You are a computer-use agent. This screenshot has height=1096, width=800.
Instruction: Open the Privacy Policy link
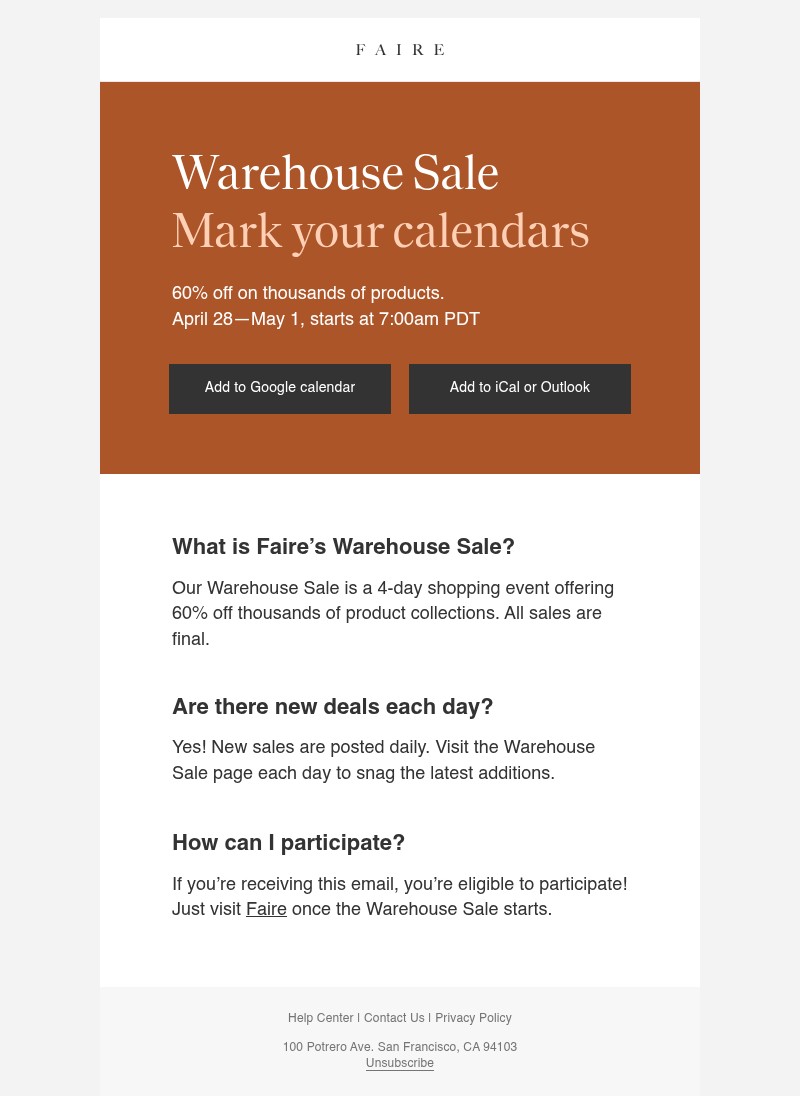[473, 1018]
